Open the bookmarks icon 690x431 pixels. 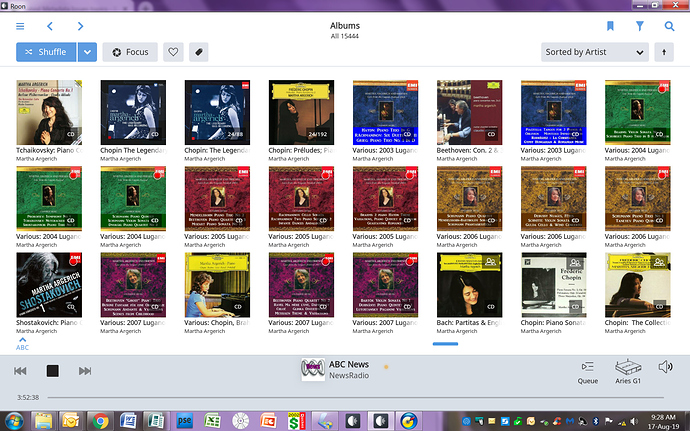(x=610, y=26)
